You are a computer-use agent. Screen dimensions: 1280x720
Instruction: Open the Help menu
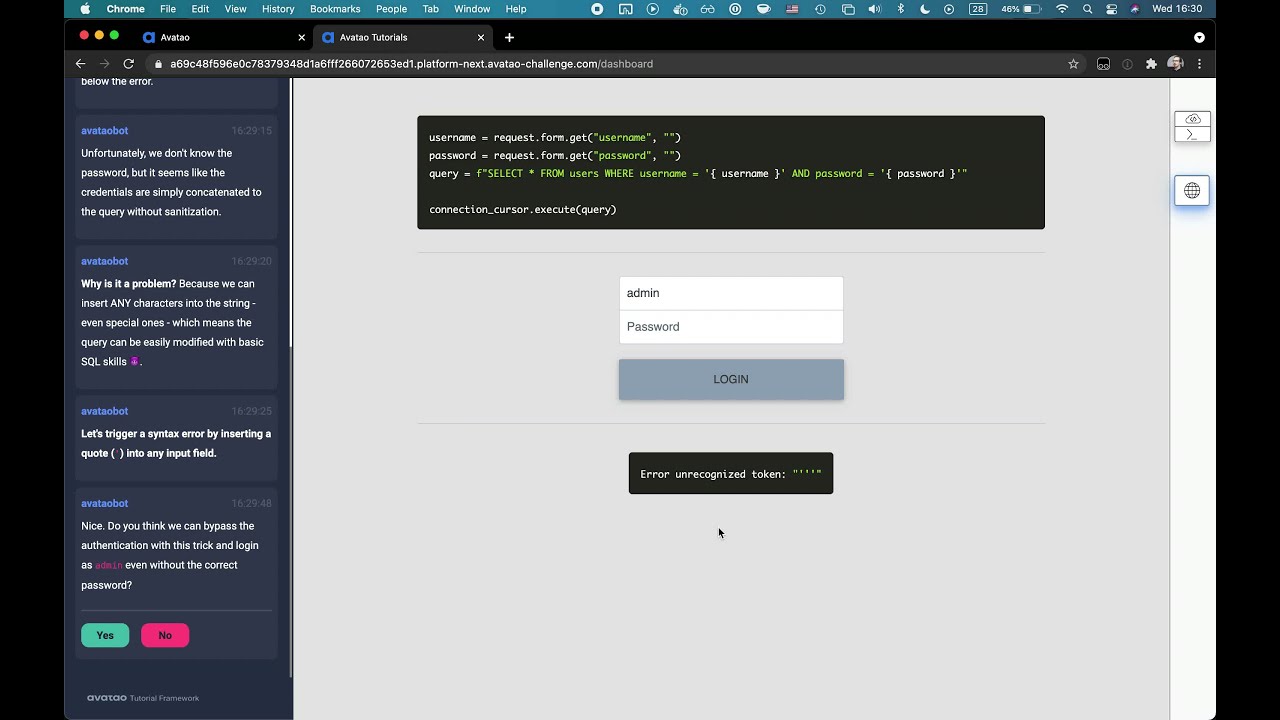click(516, 9)
